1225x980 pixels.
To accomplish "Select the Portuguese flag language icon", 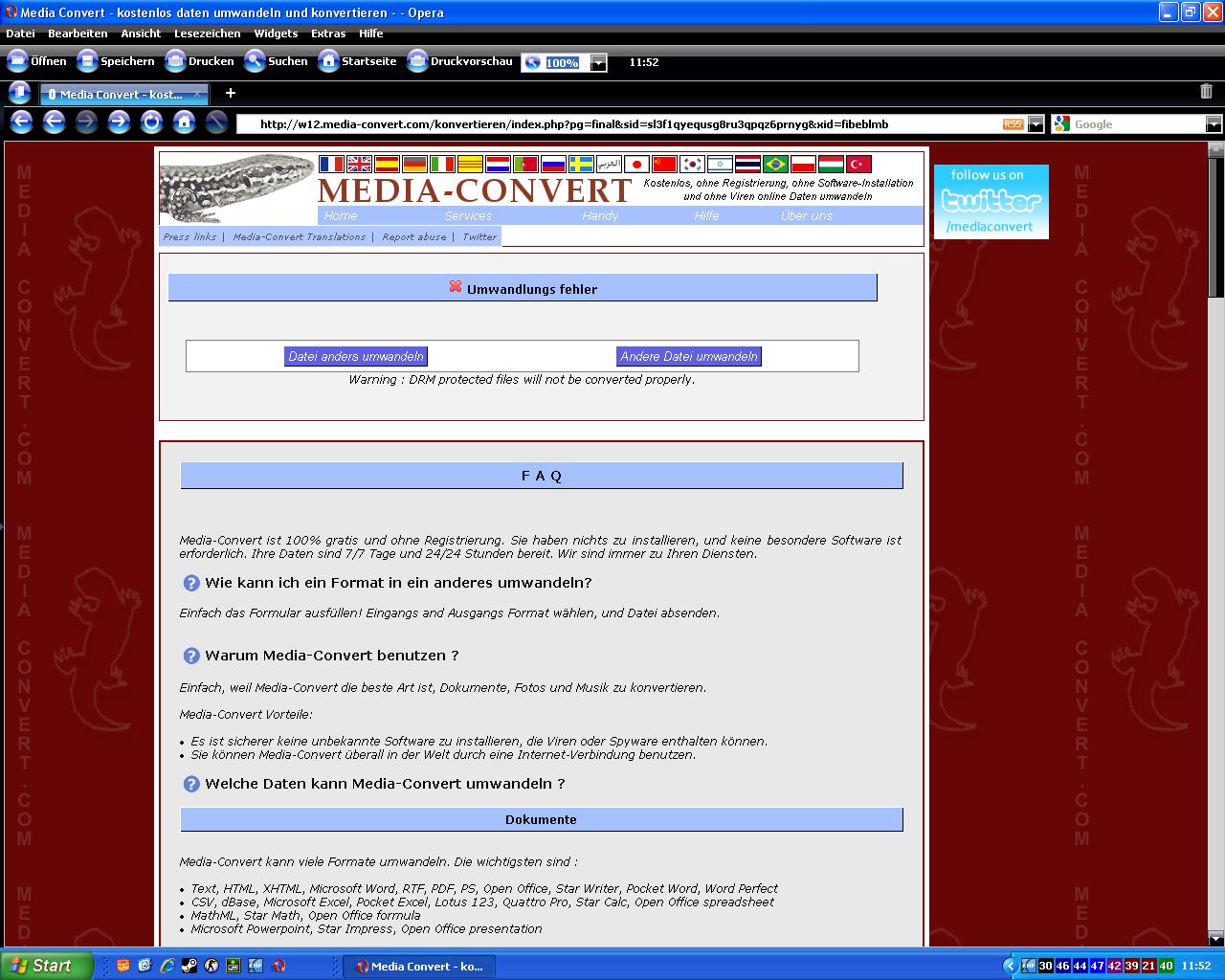I will pos(525,165).
